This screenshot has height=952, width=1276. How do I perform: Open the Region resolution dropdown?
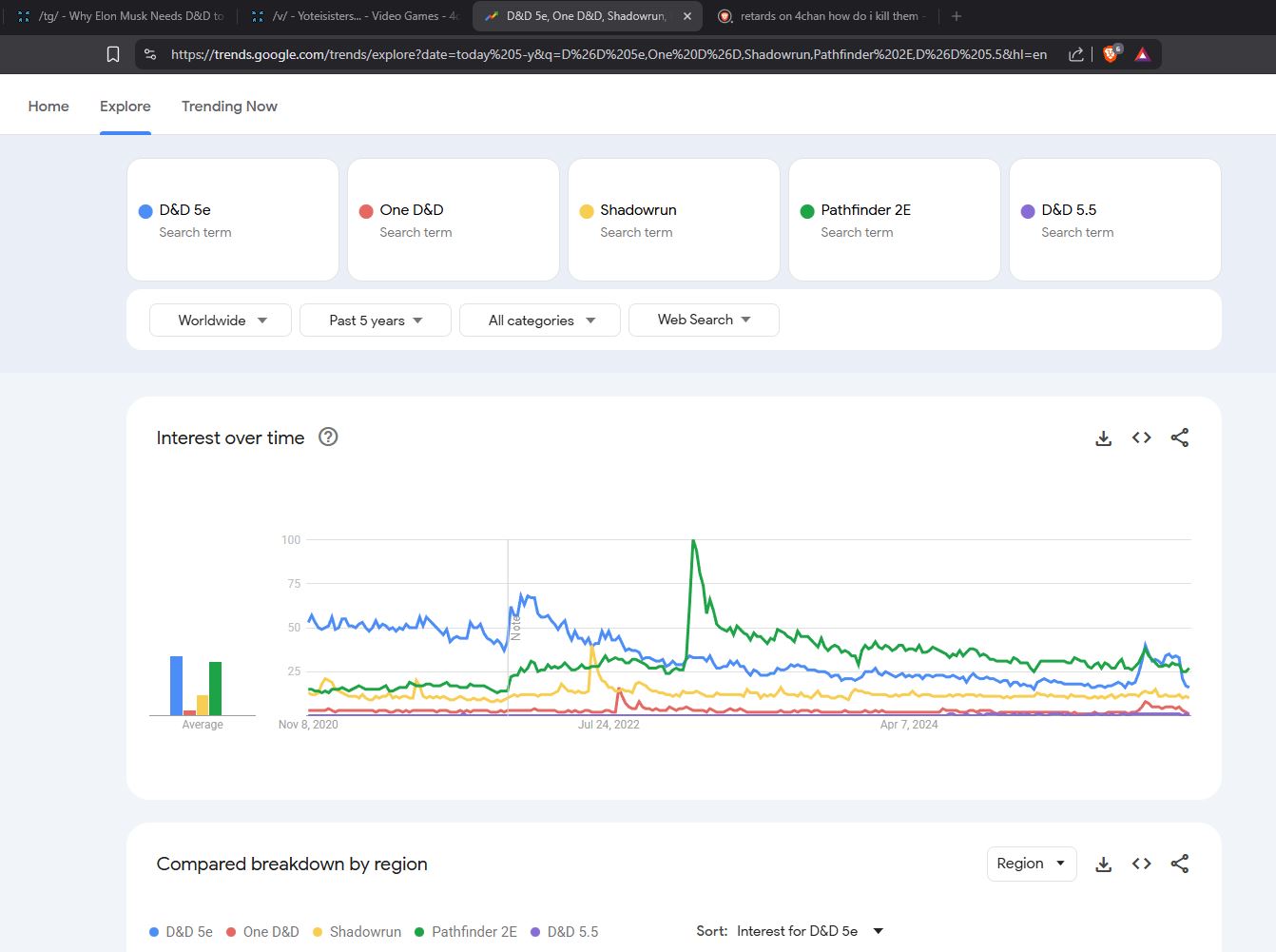[x=1032, y=864]
